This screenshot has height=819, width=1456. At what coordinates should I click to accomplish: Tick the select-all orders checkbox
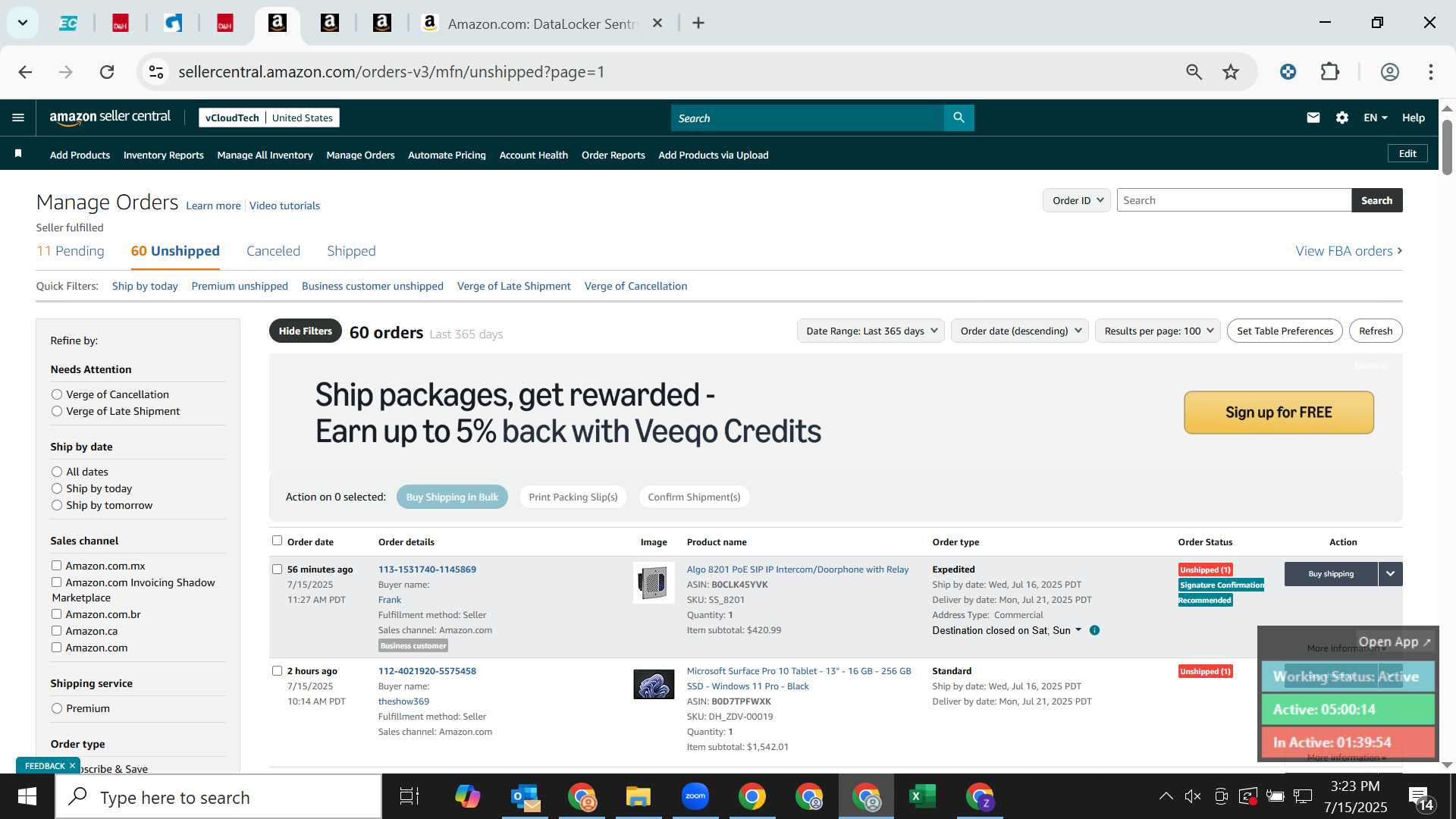(x=277, y=541)
